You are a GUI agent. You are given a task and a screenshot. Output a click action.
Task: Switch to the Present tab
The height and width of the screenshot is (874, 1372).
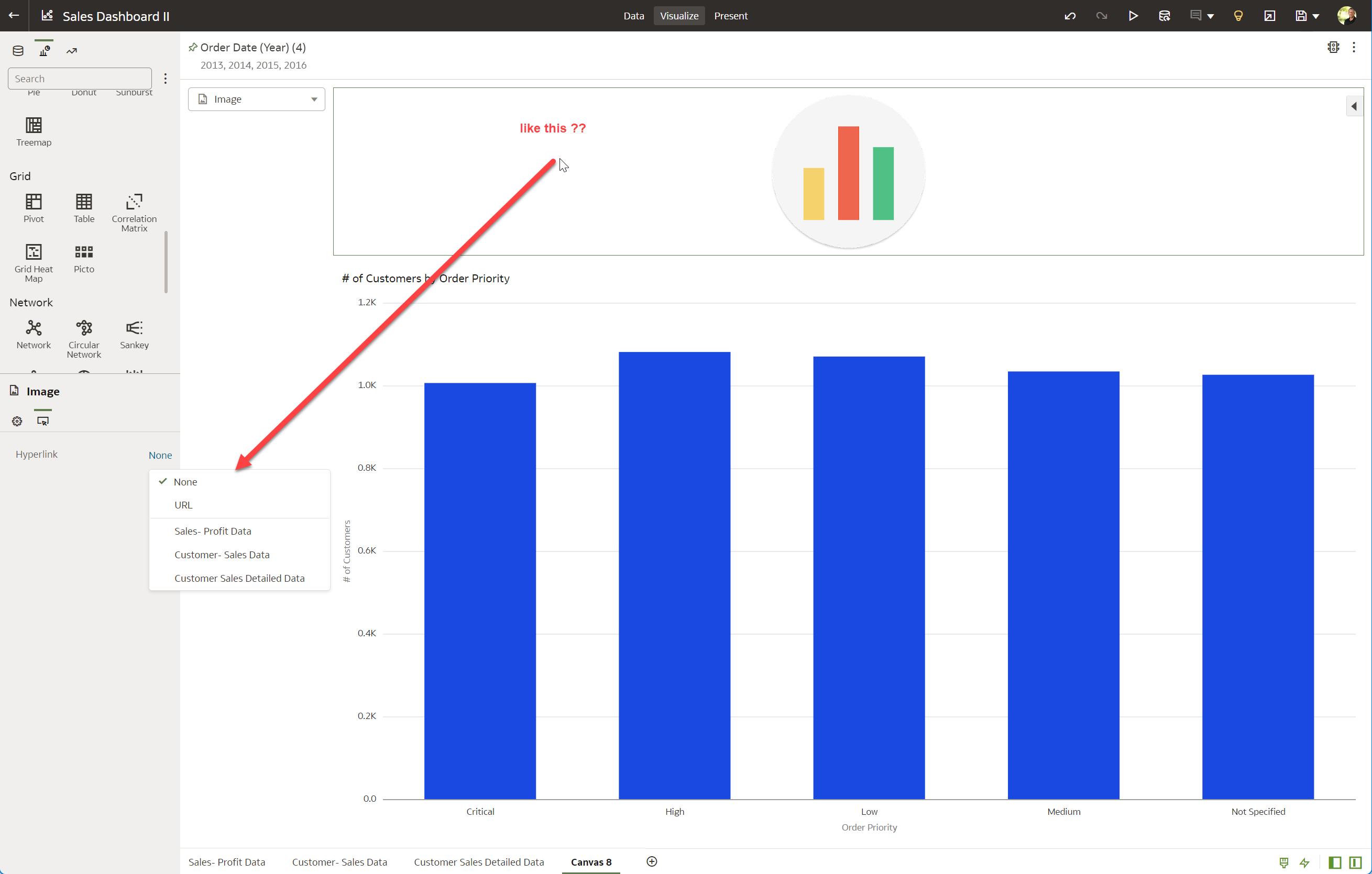click(730, 16)
